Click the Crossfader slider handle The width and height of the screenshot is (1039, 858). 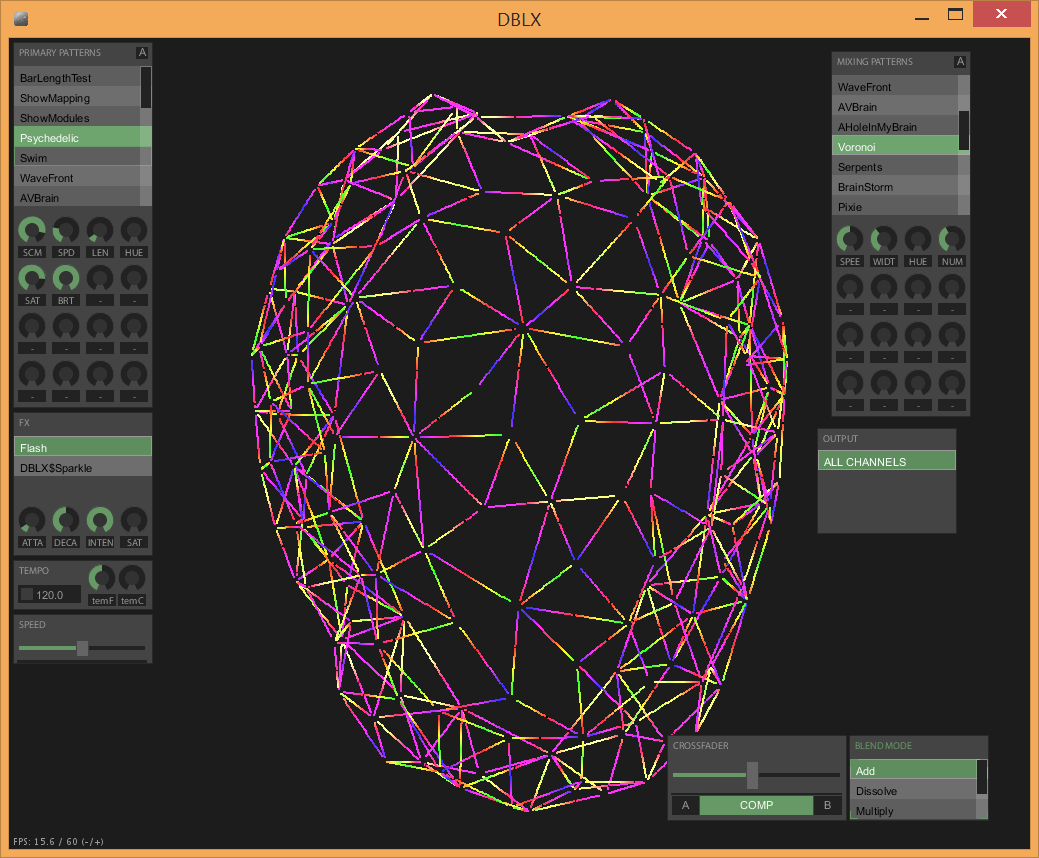tap(752, 775)
